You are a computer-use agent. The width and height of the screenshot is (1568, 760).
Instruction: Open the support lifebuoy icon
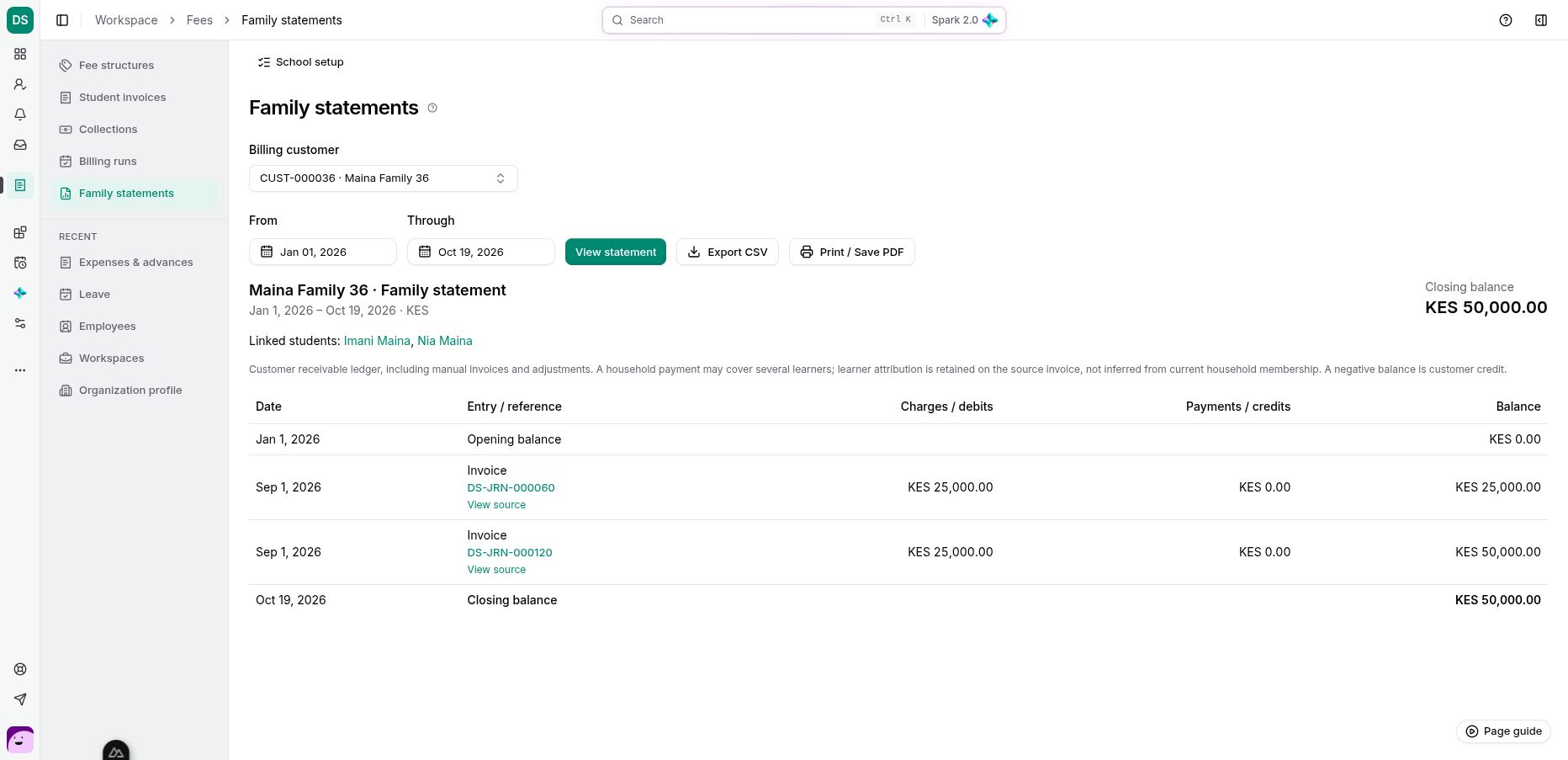tap(20, 669)
